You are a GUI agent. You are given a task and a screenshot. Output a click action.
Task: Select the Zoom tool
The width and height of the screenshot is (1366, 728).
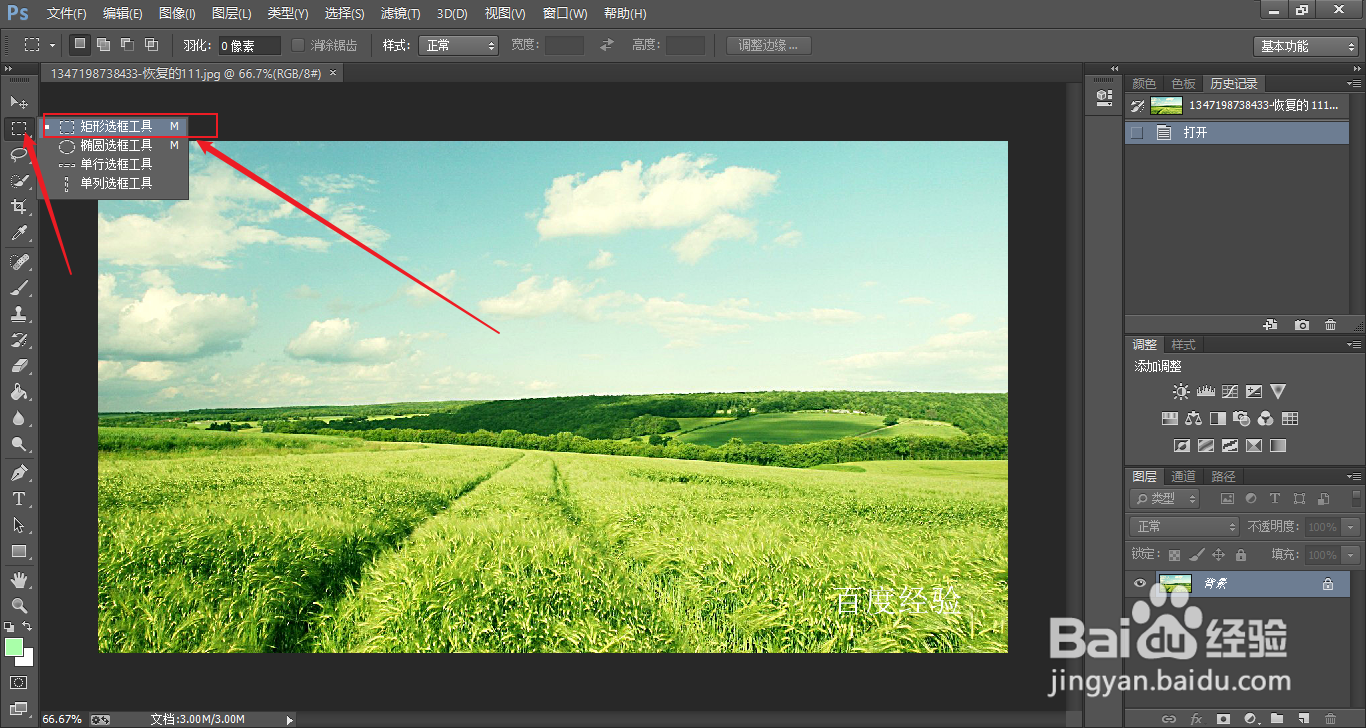tap(18, 605)
